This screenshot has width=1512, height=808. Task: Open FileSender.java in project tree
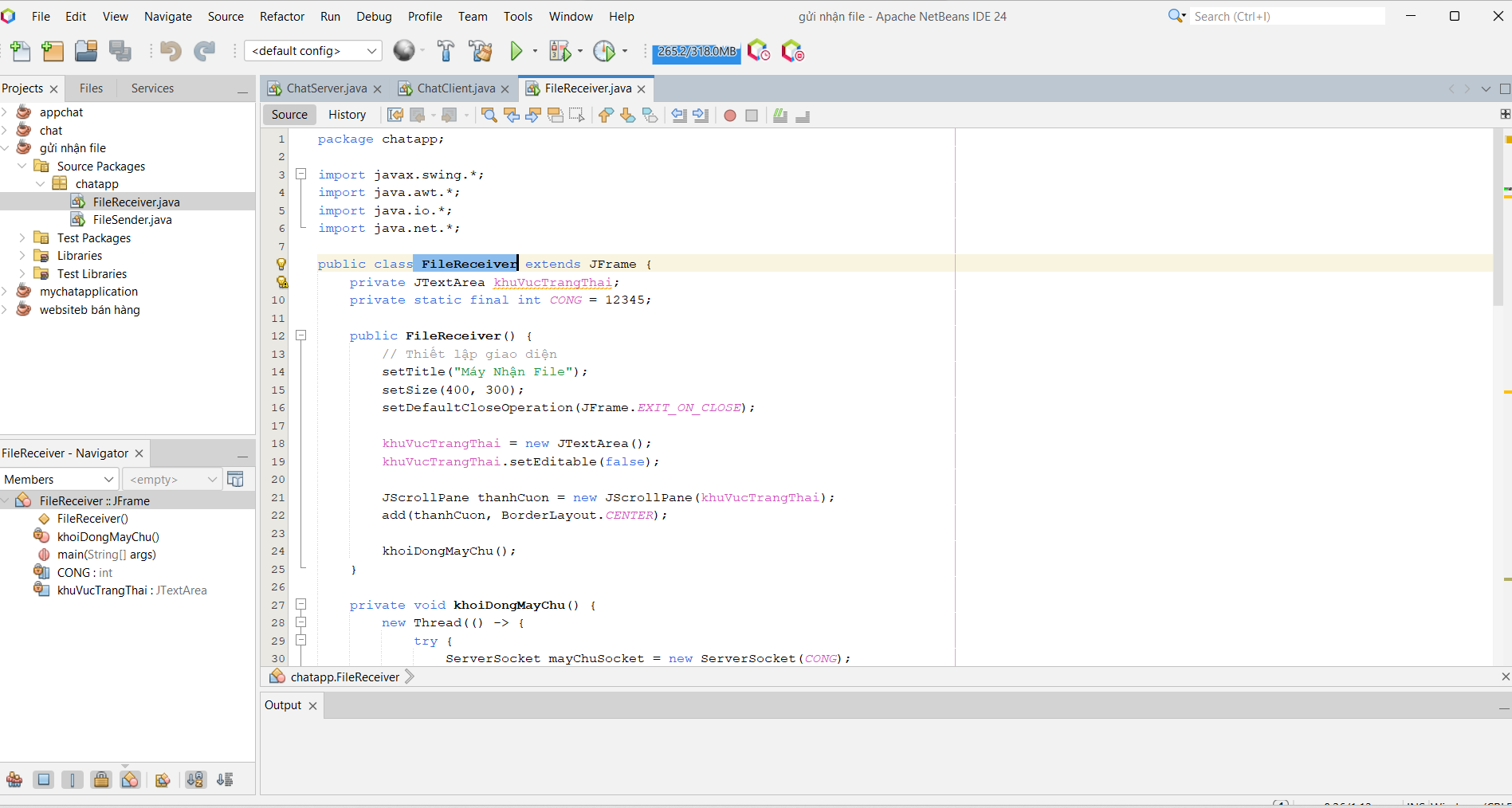coord(132,220)
